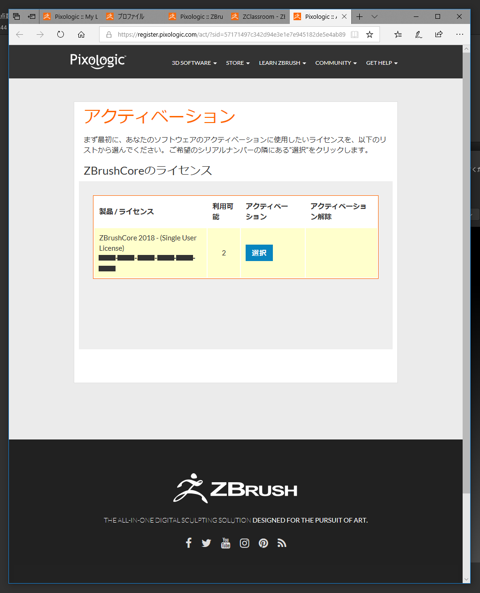This screenshot has height=593, width=480.
Task: Click the address bar URL field
Action: coord(231,35)
